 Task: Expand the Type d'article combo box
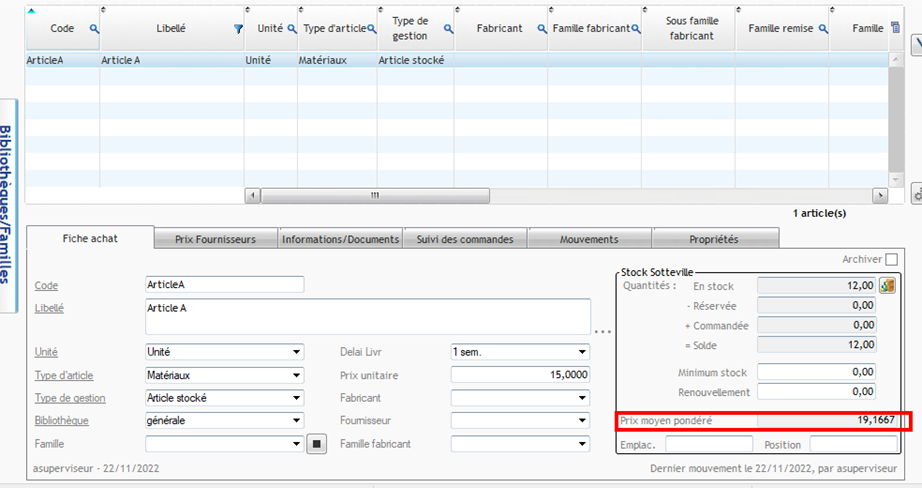click(297, 375)
